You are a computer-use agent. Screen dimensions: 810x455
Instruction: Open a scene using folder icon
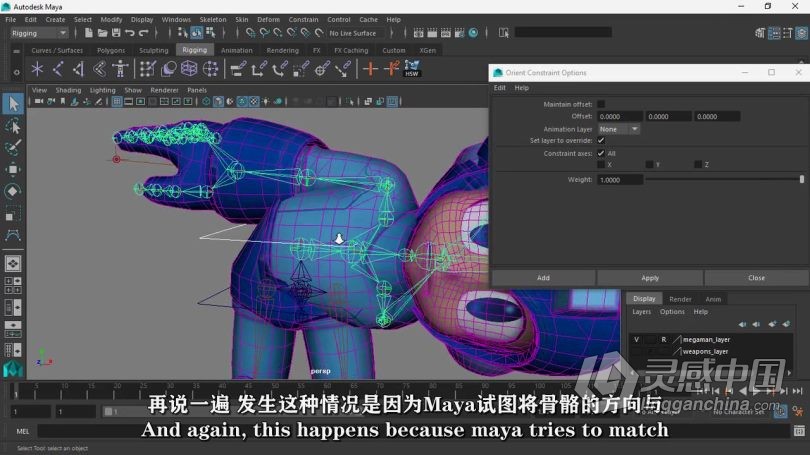[x=102, y=33]
